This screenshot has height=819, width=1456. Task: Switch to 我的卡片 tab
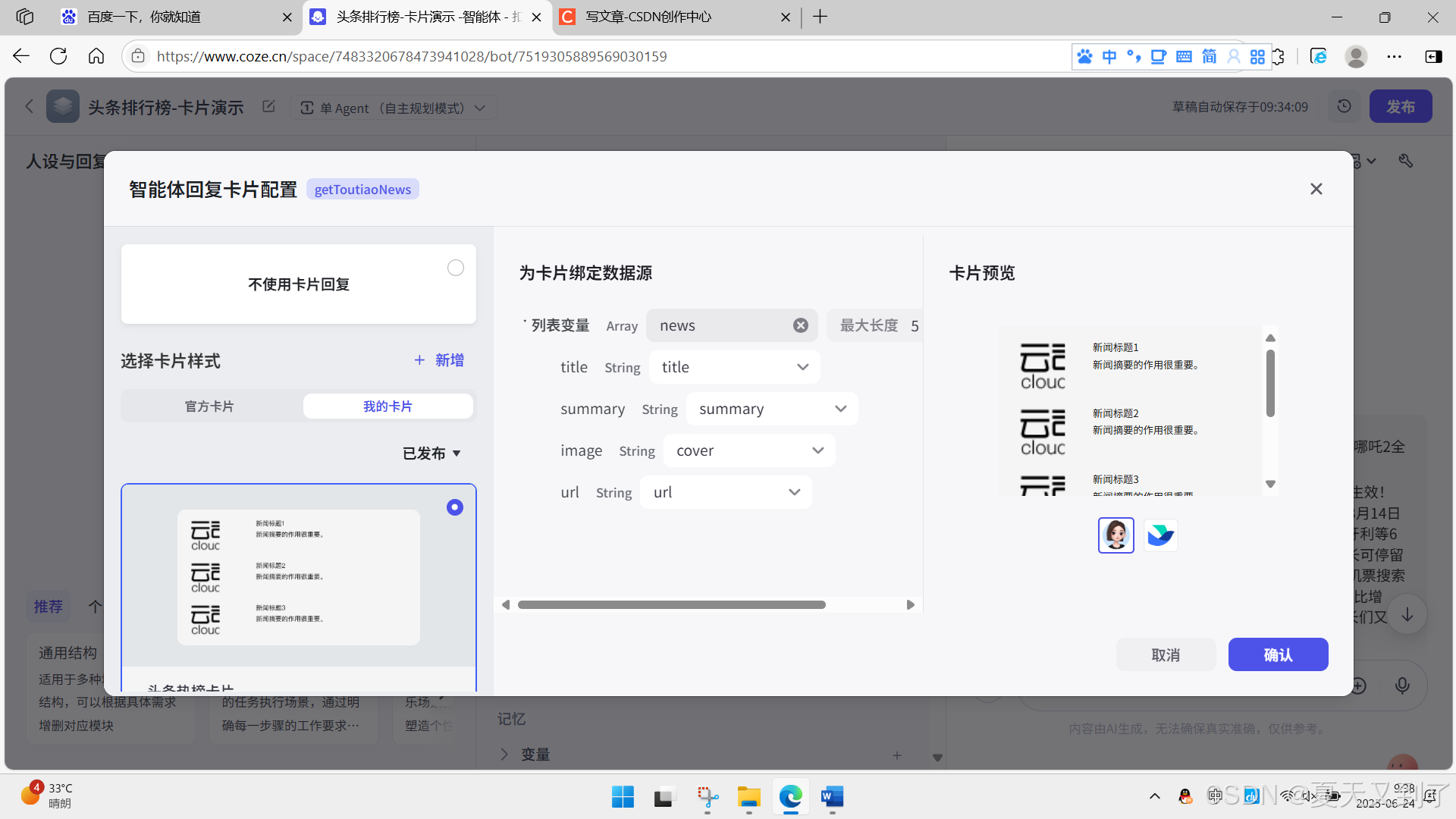point(388,406)
